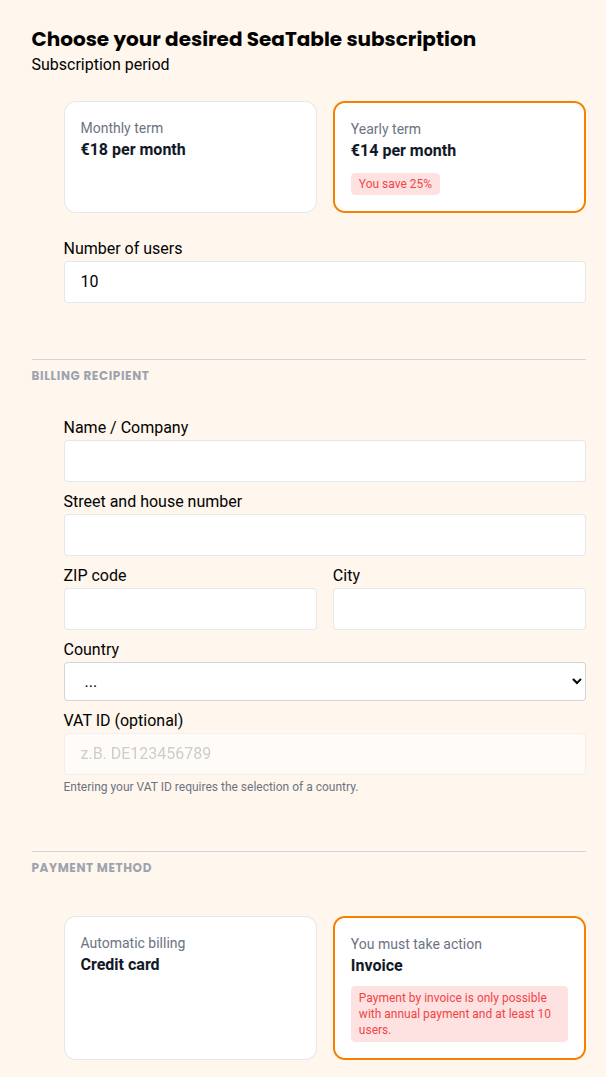Viewport: 606px width, 1077px height.
Task: Pick Credit card automatic billing
Action: (x=190, y=987)
